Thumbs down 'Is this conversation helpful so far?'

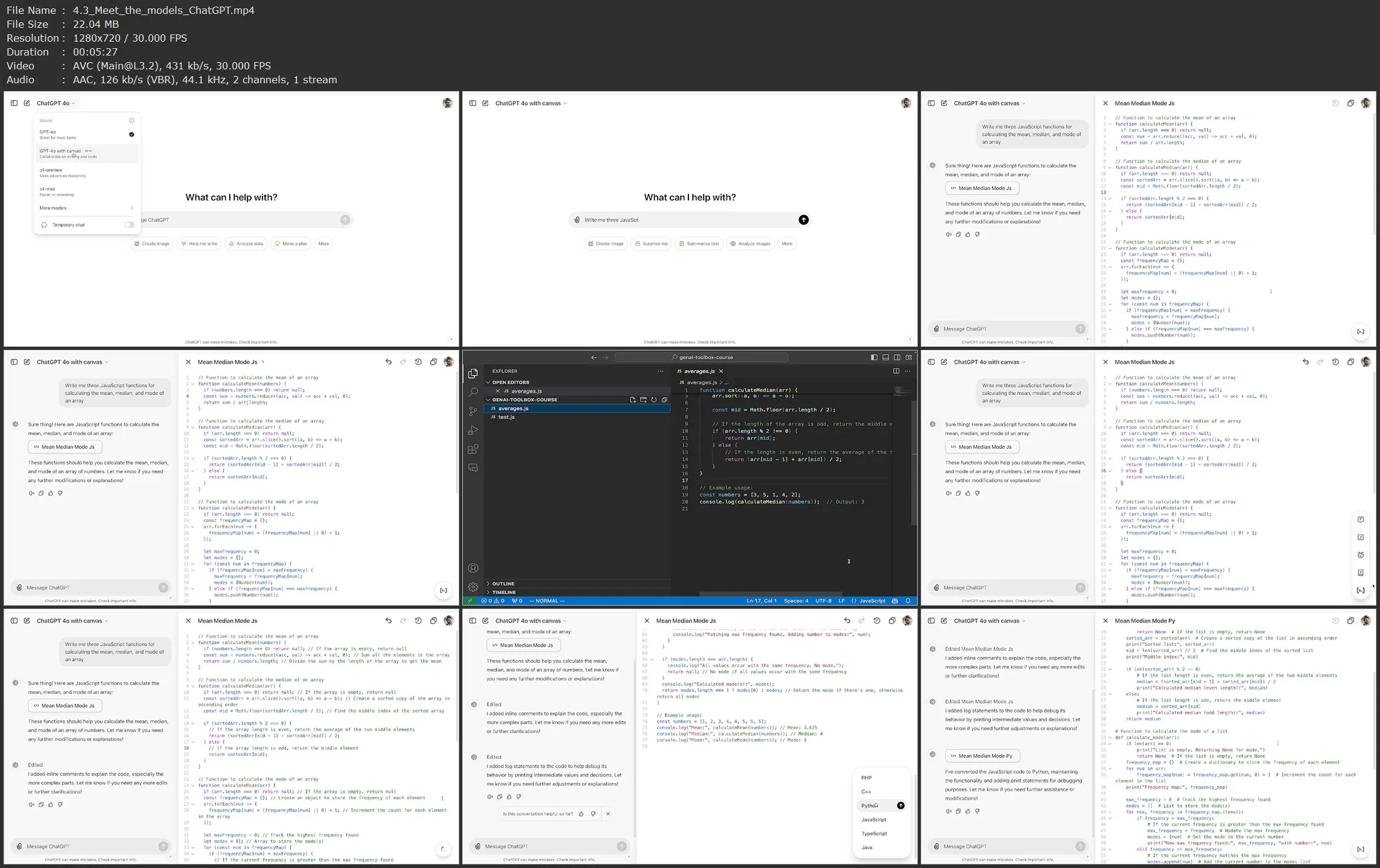tap(593, 814)
